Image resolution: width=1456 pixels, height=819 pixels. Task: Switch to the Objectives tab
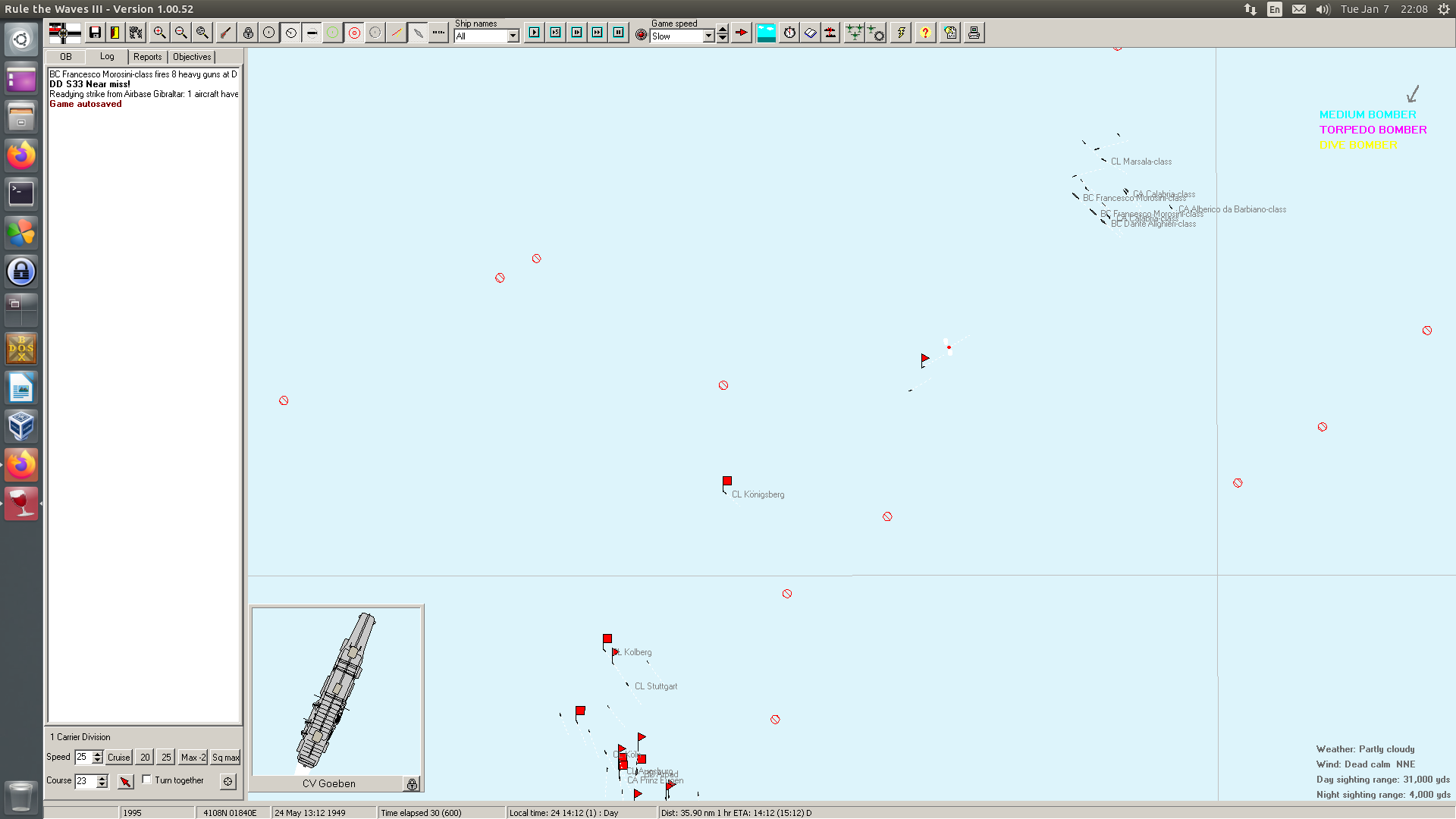pos(192,57)
